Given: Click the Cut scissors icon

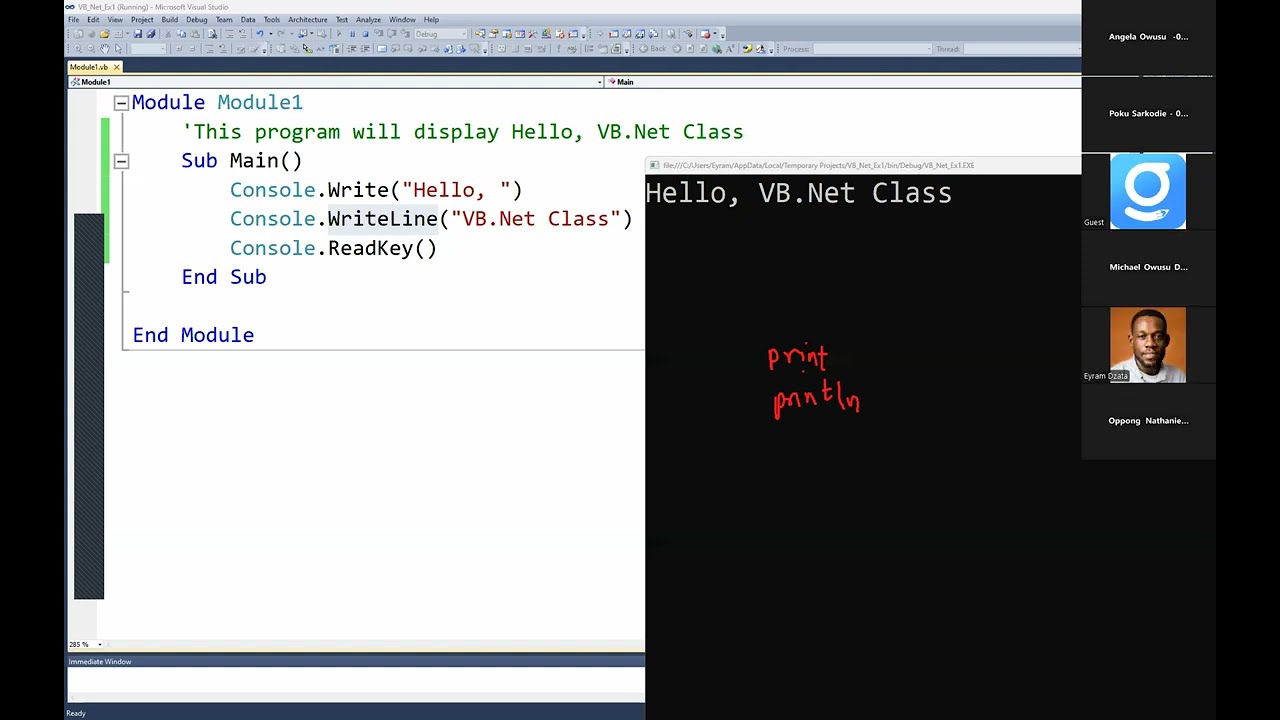Looking at the screenshot, I should tap(168, 34).
